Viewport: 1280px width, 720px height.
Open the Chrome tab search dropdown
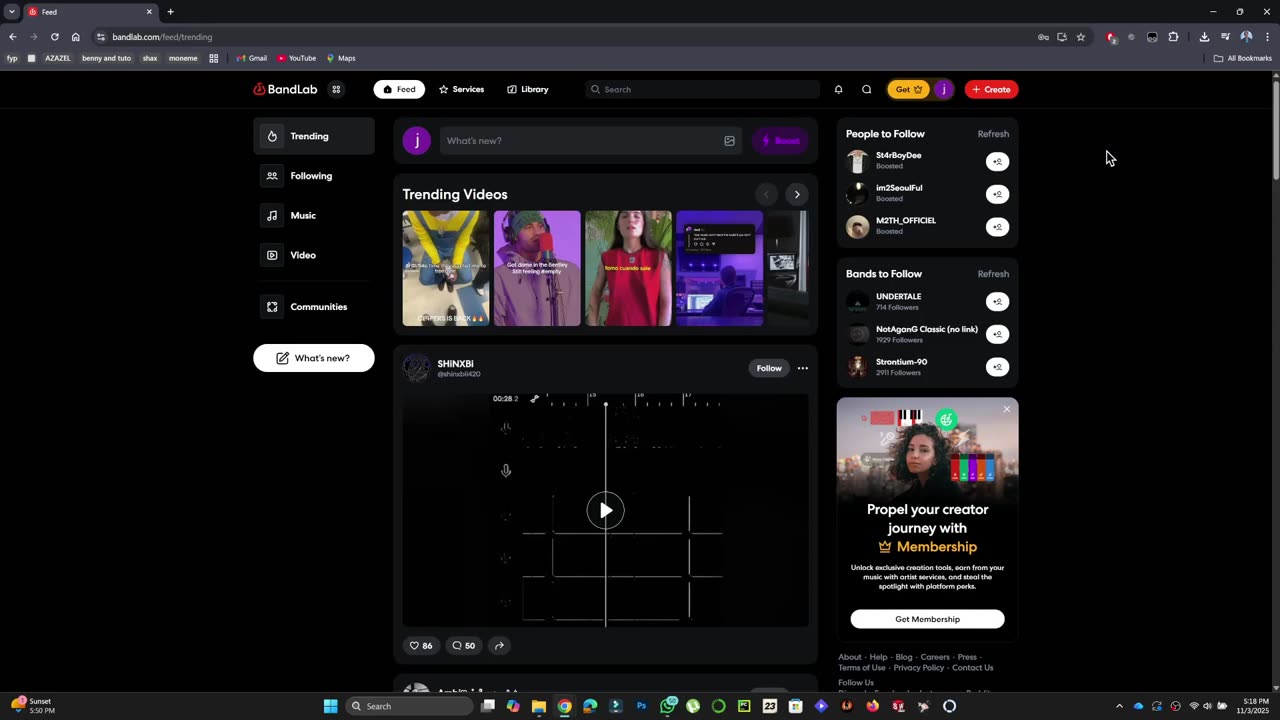pyautogui.click(x=11, y=12)
